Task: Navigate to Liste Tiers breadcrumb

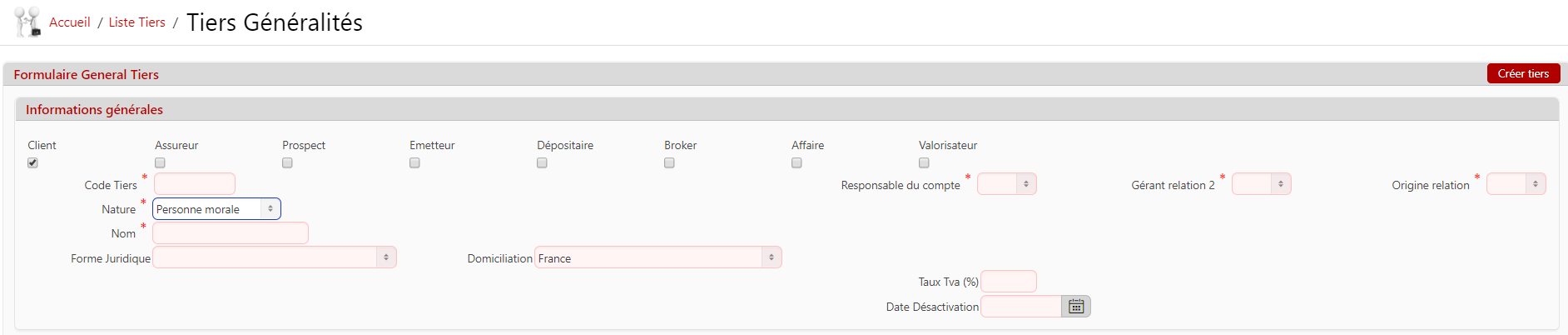Action: pyautogui.click(x=136, y=22)
